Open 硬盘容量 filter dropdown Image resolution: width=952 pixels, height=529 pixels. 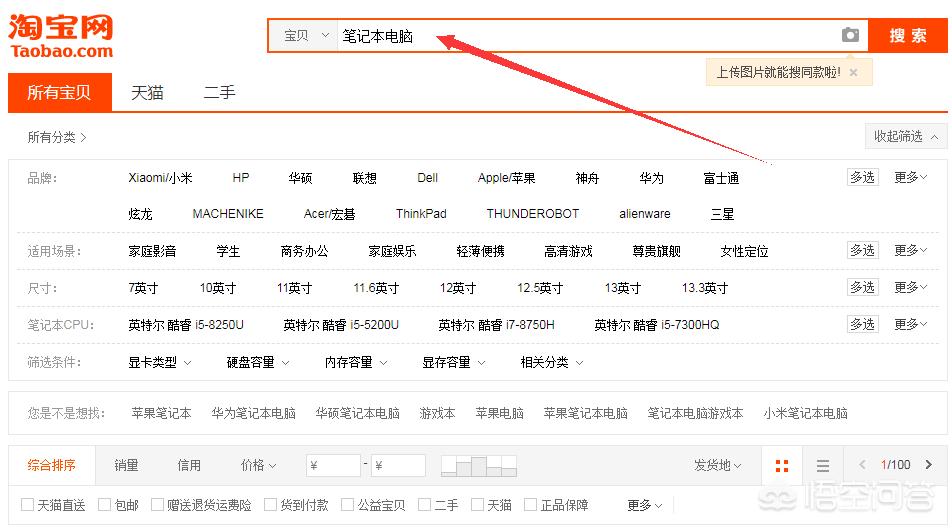(258, 363)
